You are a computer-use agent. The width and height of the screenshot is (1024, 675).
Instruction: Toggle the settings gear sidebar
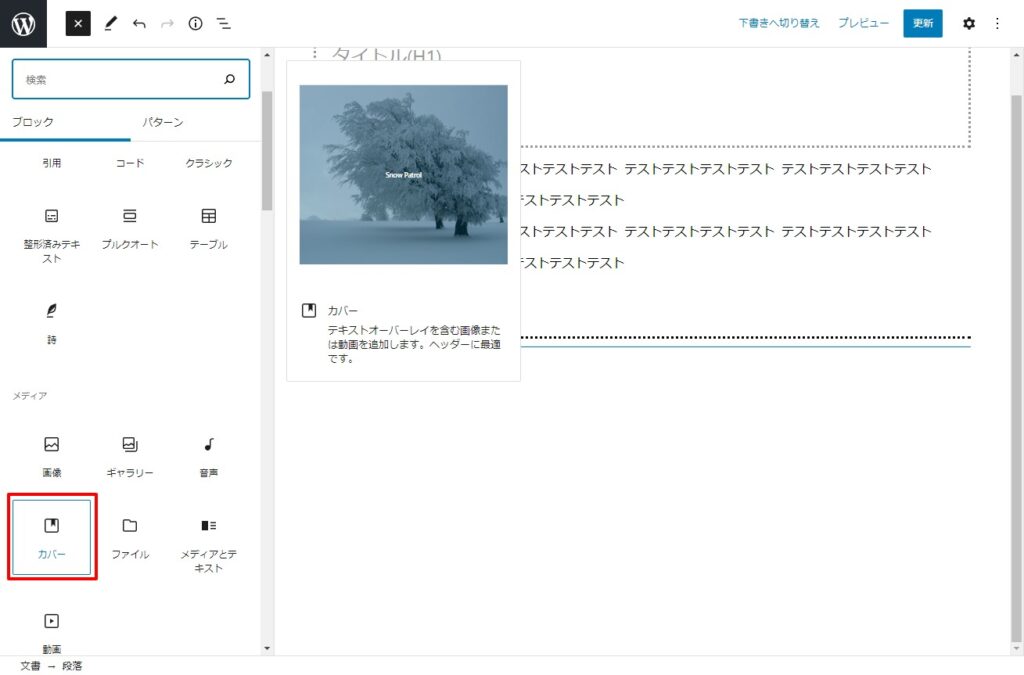click(x=968, y=23)
